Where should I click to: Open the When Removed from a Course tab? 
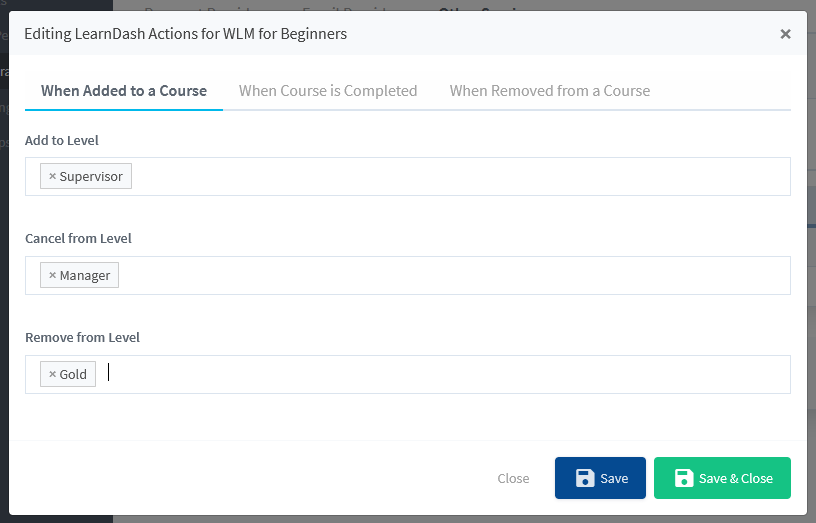tap(550, 91)
